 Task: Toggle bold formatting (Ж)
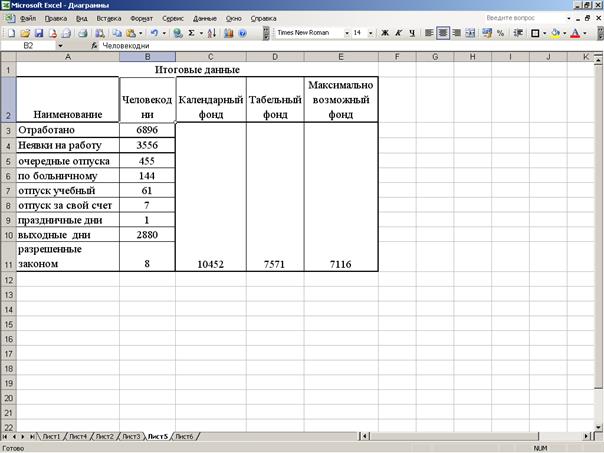(x=385, y=33)
